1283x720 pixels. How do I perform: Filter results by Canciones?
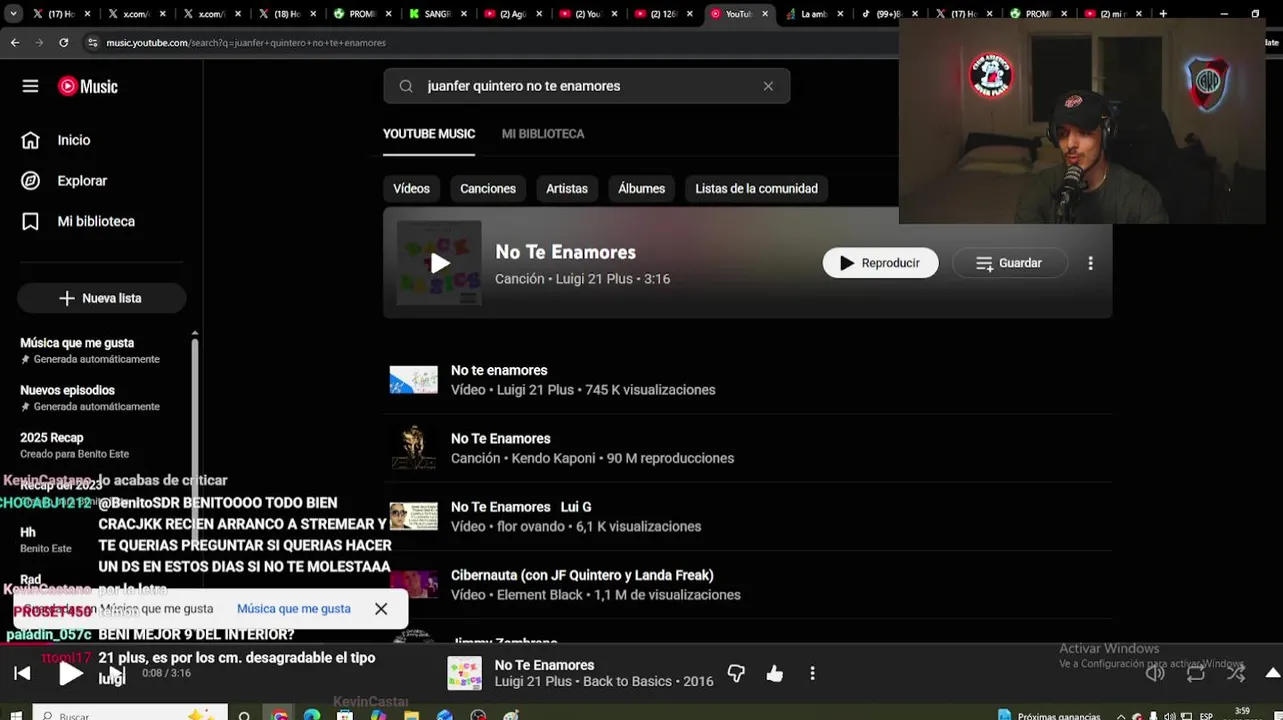coord(488,188)
